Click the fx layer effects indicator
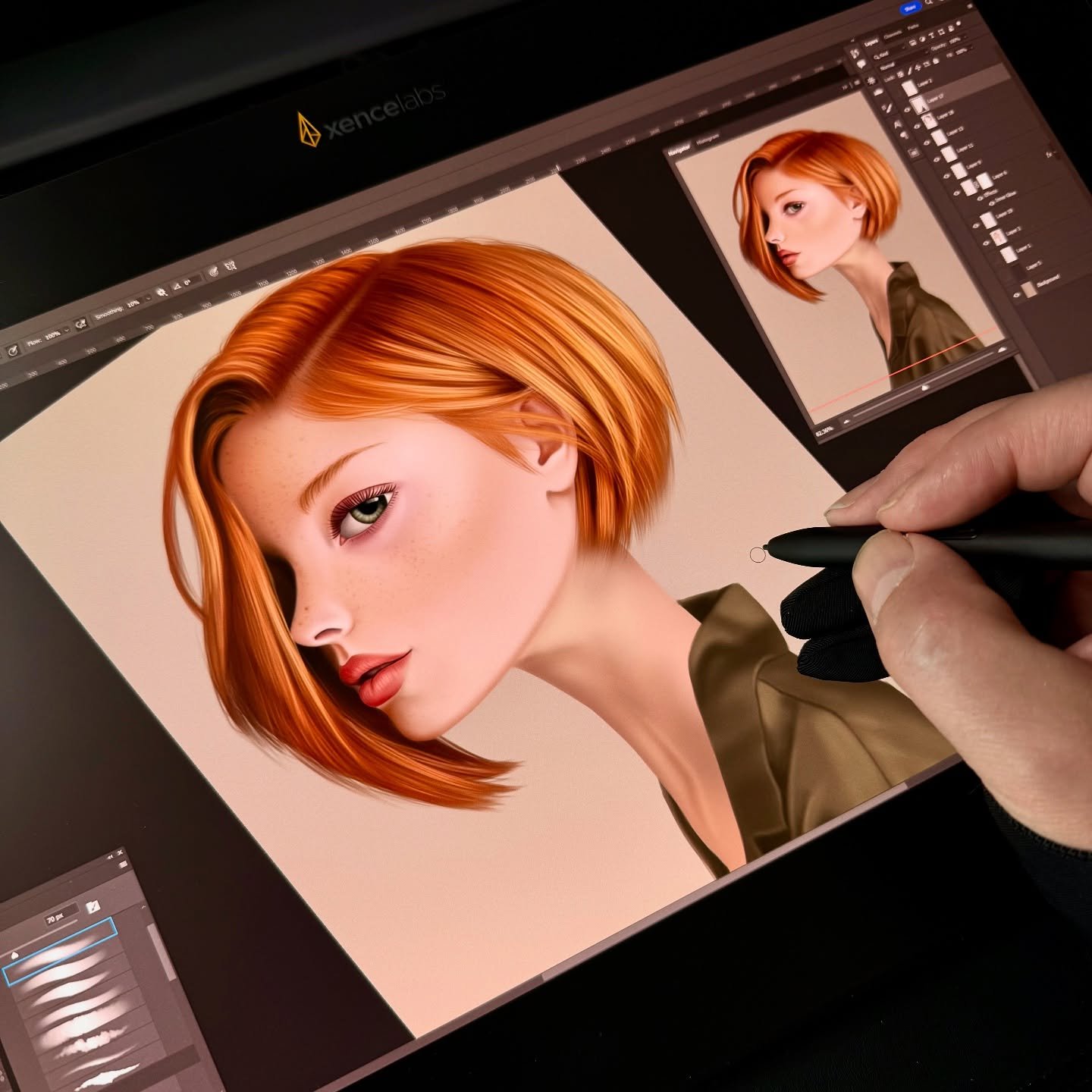Screen dimensions: 1092x1092 click(x=1049, y=155)
